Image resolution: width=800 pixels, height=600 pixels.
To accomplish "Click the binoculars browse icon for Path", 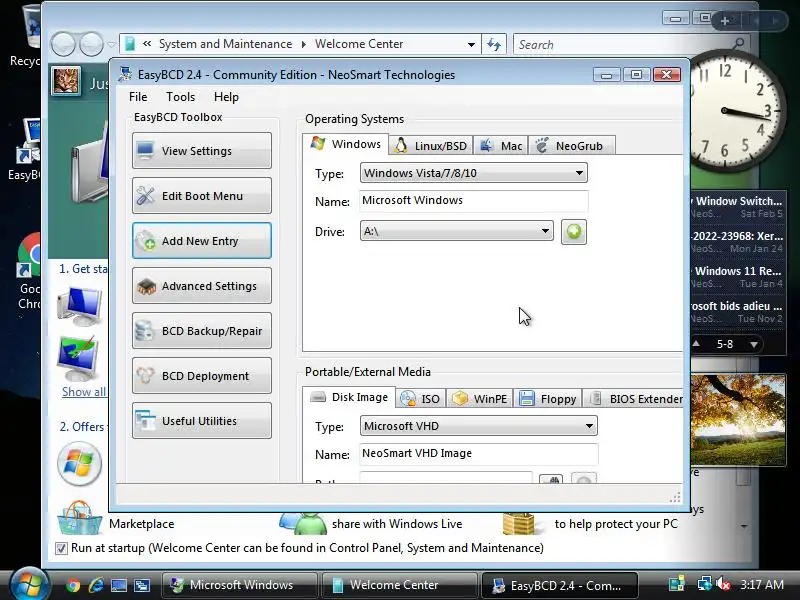I will [551, 480].
